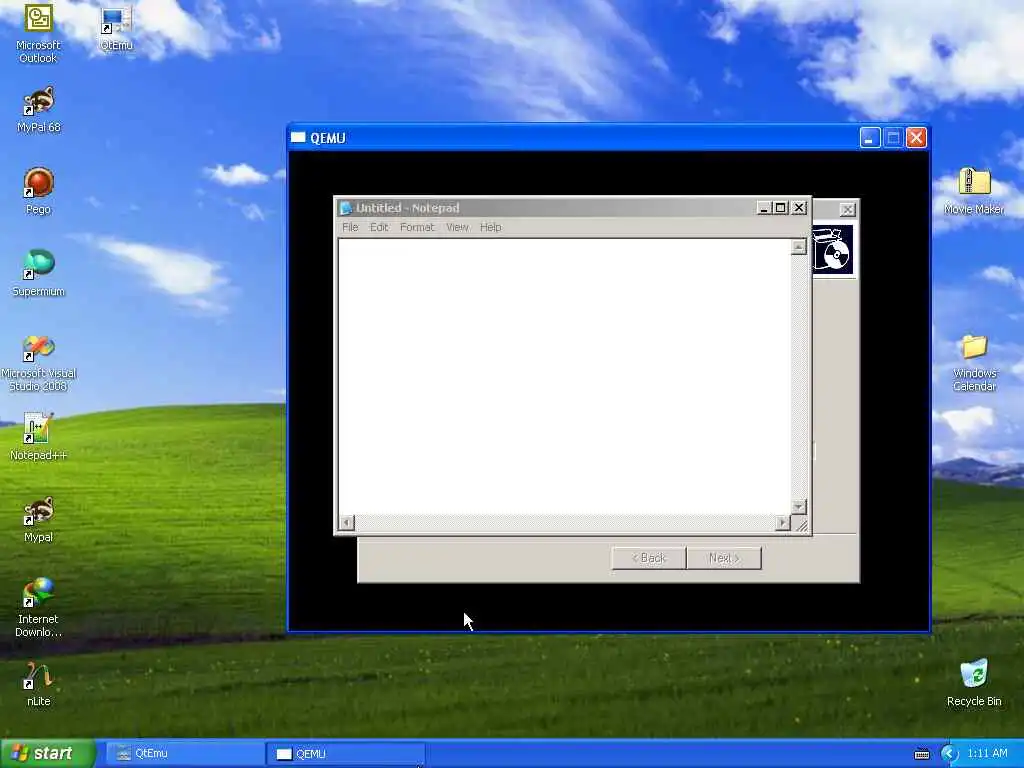Click the Notepad resize grip corner

(x=801, y=524)
